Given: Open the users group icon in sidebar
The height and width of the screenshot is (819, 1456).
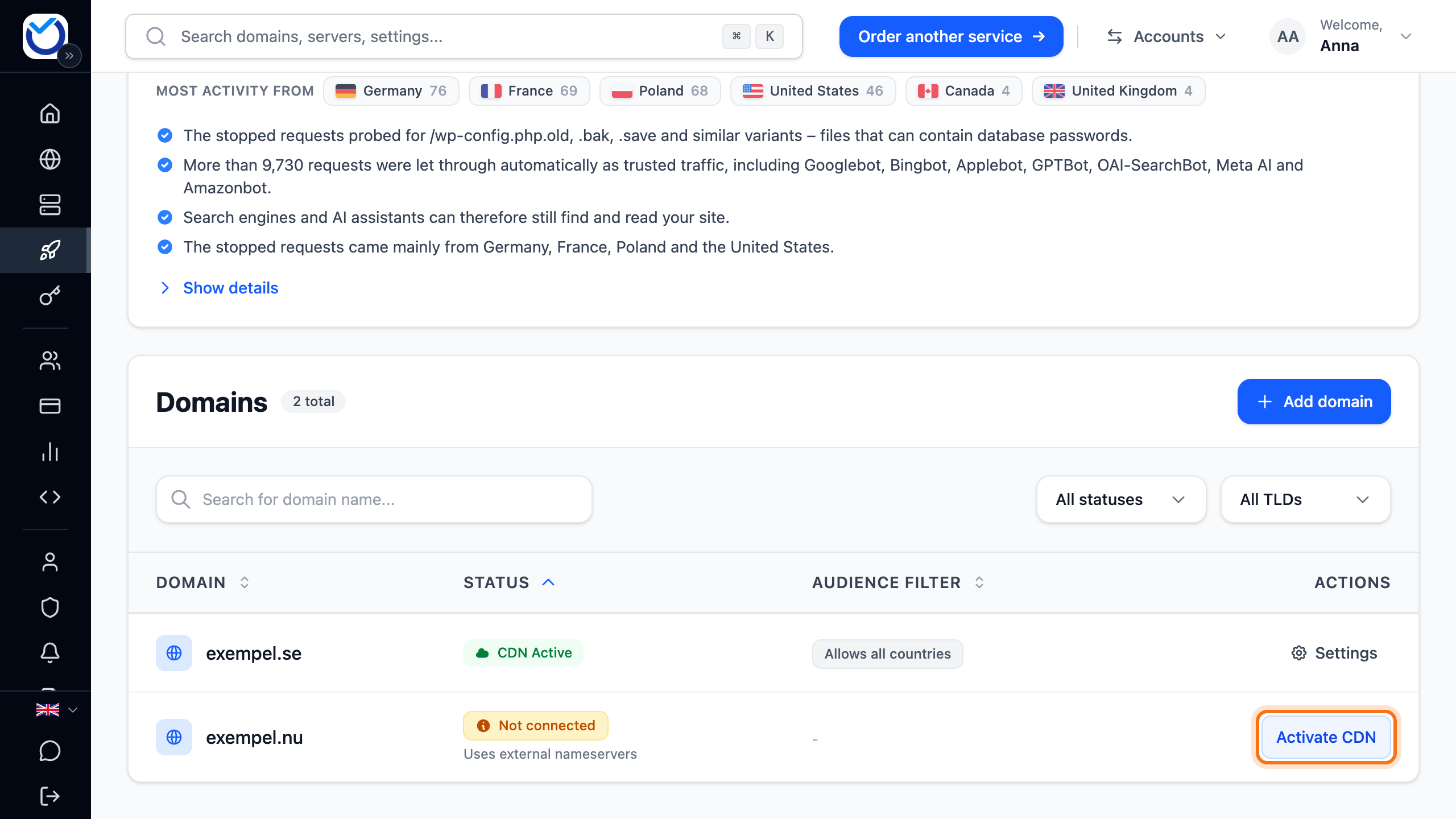Looking at the screenshot, I should tap(50, 361).
